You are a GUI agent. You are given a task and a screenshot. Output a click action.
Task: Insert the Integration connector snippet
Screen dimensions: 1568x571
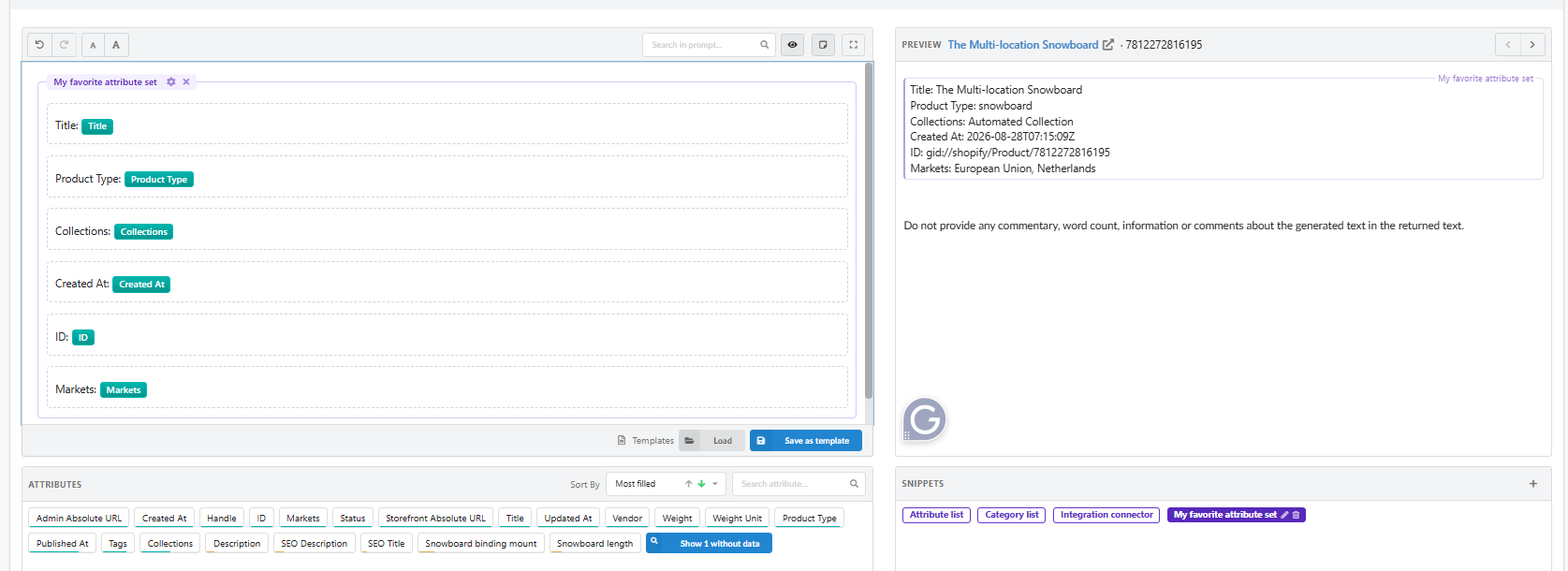[1106, 515]
